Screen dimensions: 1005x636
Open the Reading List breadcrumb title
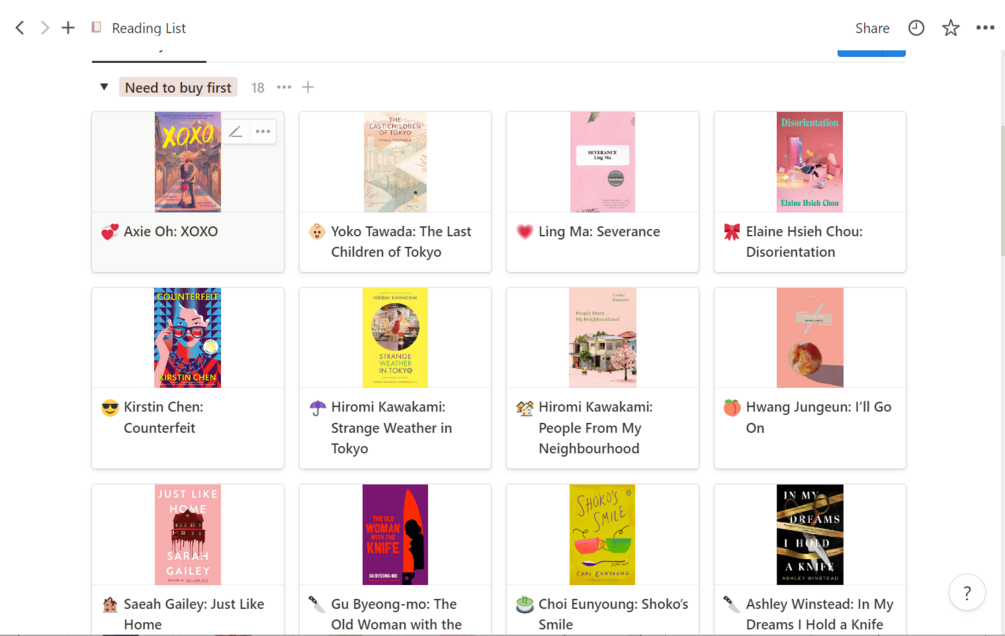[149, 28]
